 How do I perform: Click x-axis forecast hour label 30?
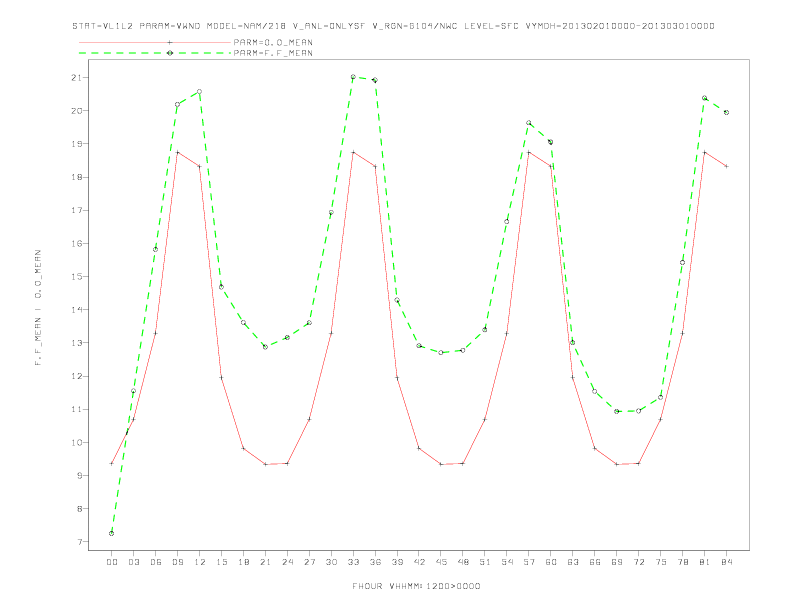pos(331,562)
